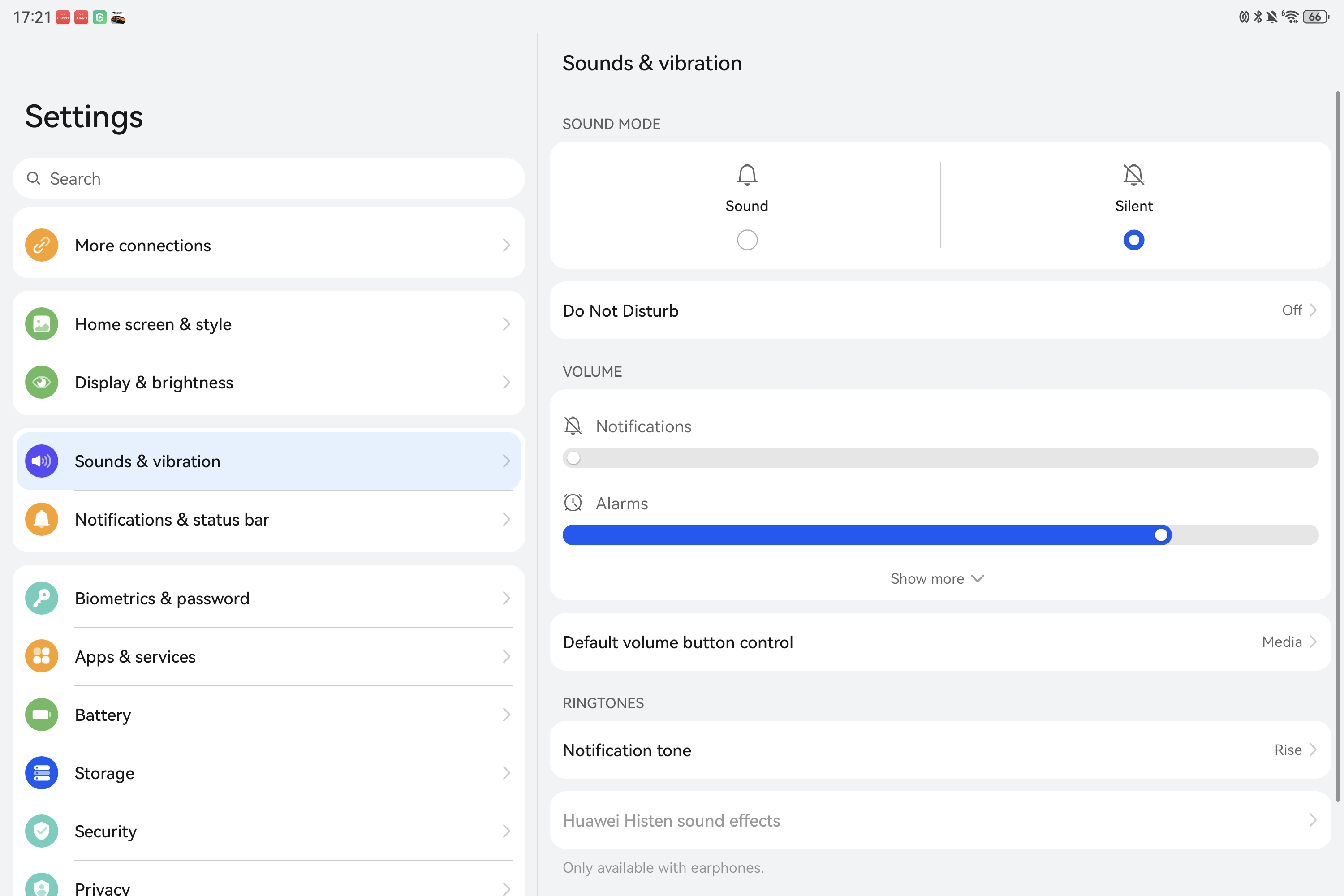Open Huawei Histen sound effects
The width and height of the screenshot is (1344, 896).
(x=940, y=821)
